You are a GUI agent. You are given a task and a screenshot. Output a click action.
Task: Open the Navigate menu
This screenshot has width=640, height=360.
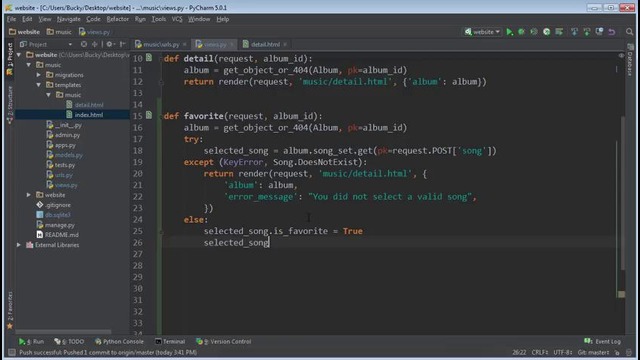click(x=69, y=19)
